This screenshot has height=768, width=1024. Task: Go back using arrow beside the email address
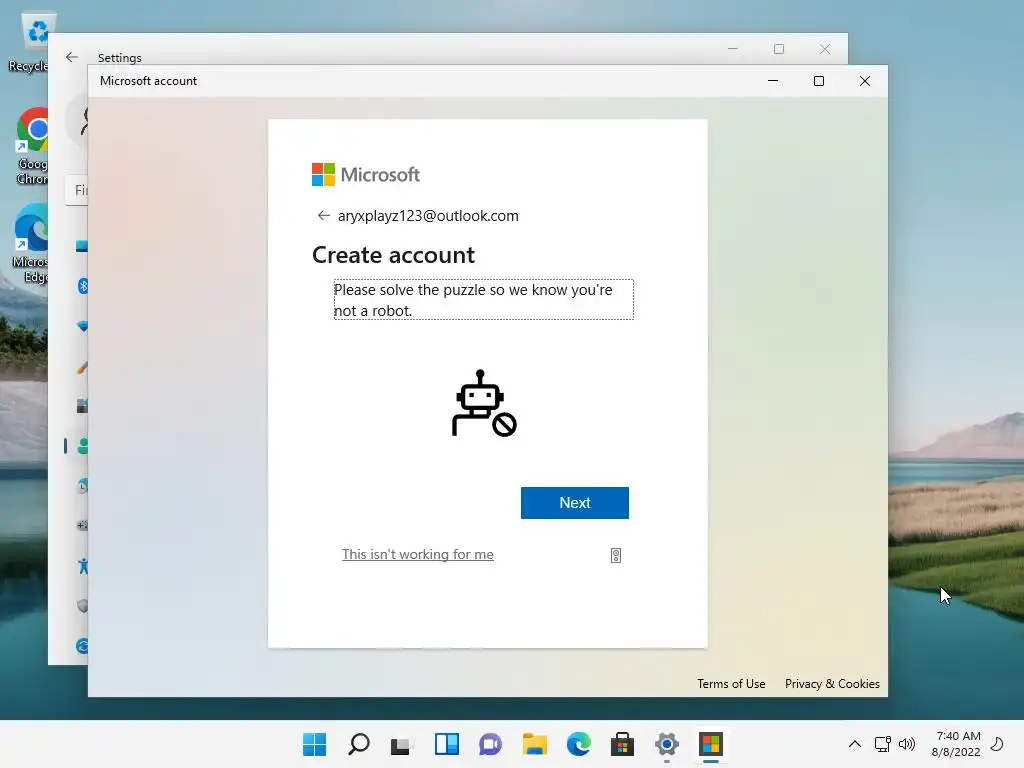[323, 216]
